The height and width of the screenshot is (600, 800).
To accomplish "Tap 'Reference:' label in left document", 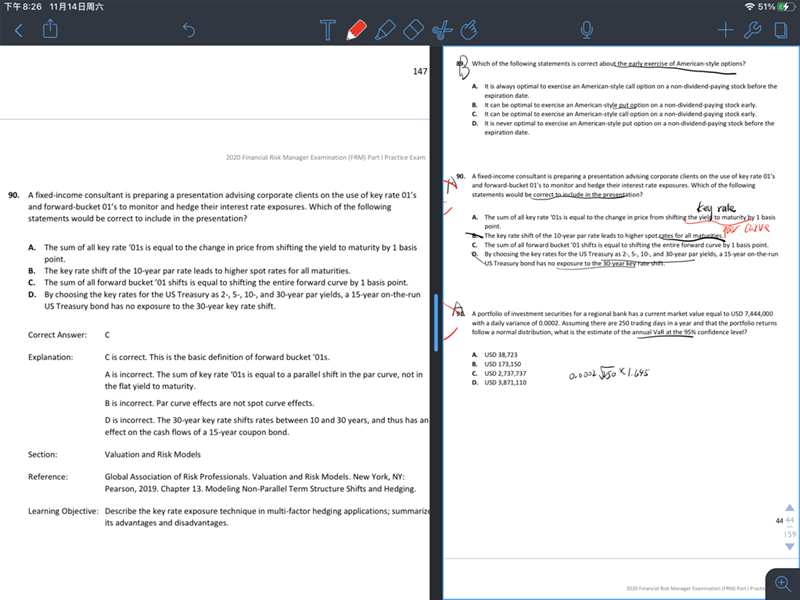I will 47,477.
